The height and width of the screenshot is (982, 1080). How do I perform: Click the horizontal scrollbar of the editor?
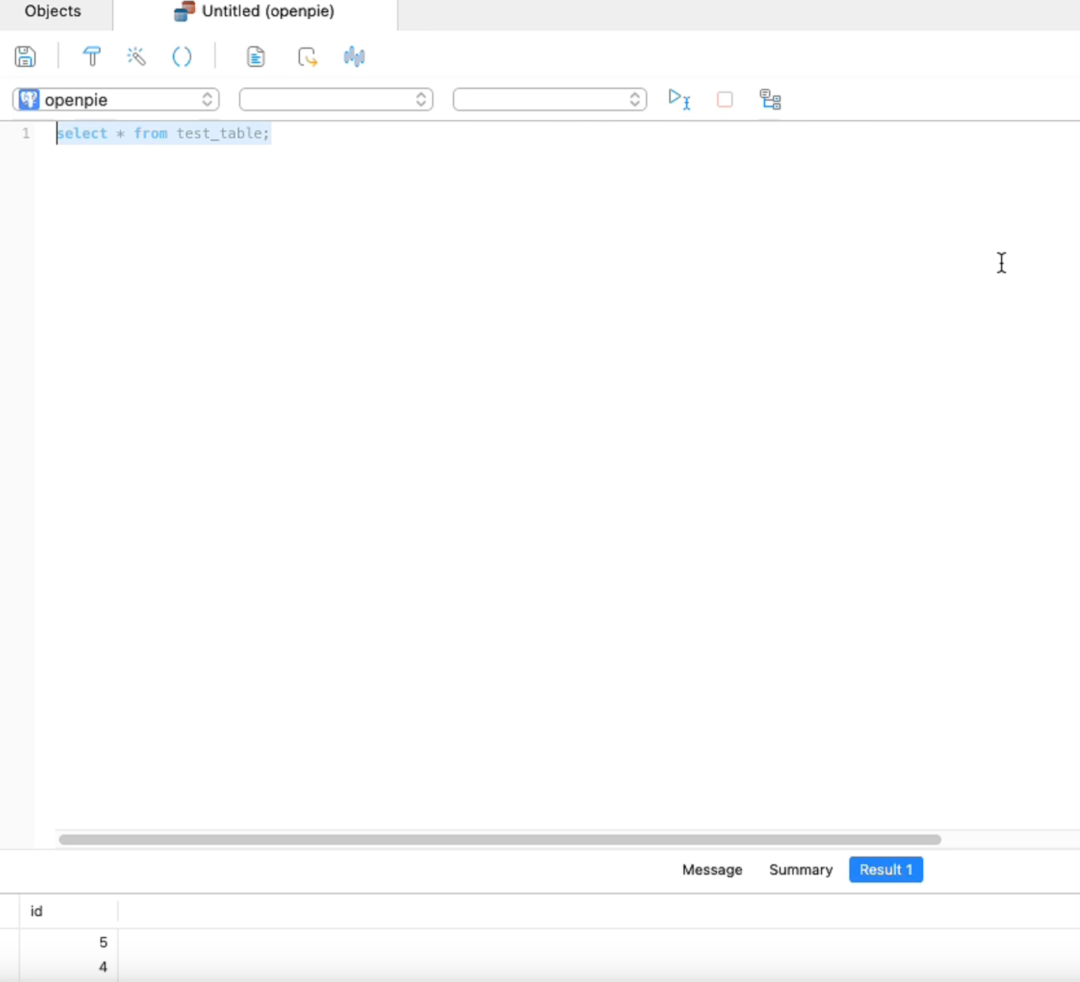[x=500, y=839]
